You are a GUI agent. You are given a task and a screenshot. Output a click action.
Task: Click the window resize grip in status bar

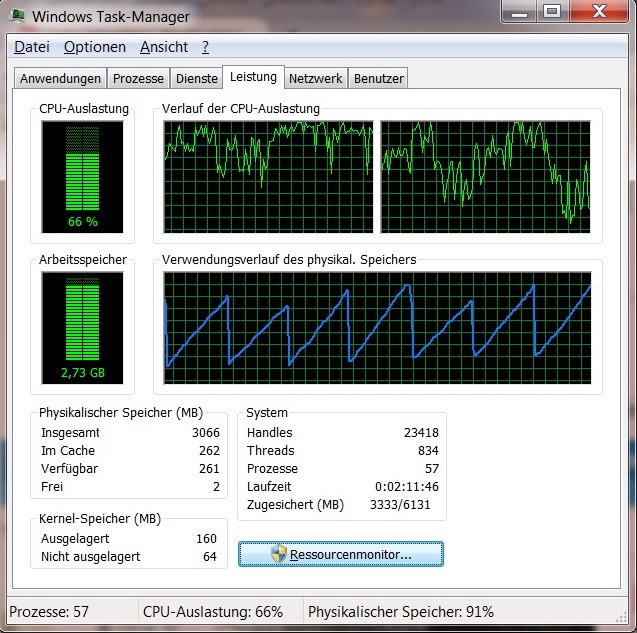point(621,617)
